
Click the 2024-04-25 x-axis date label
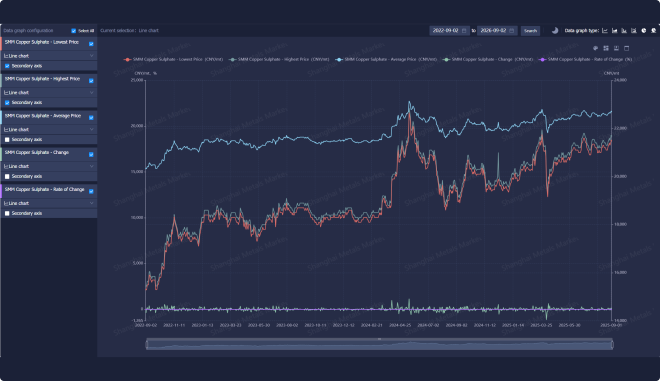400,325
